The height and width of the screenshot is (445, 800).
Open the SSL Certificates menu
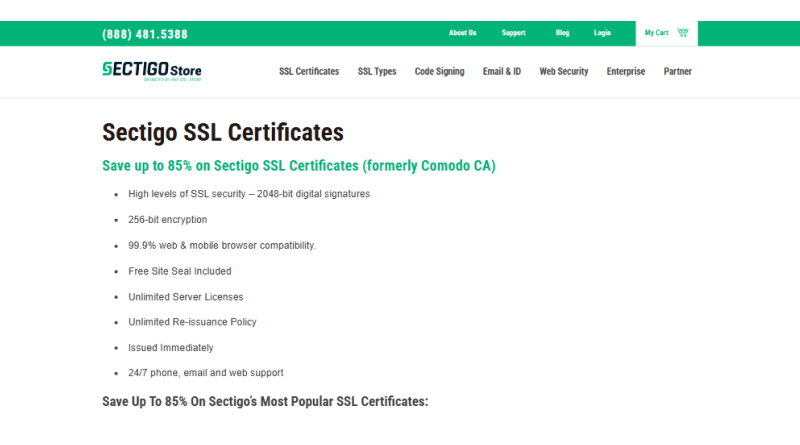(x=309, y=71)
